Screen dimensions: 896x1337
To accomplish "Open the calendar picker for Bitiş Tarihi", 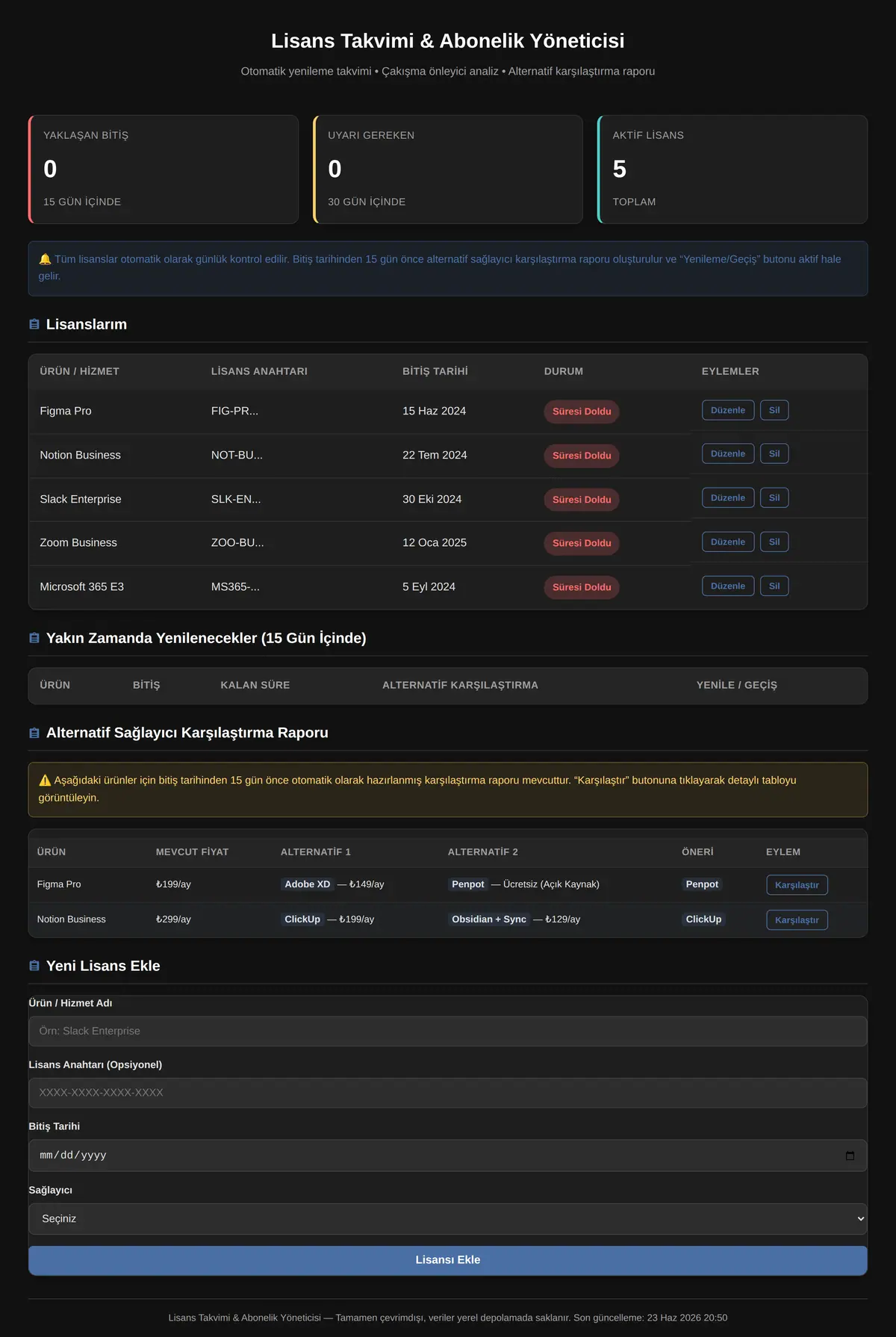I will (x=850, y=1155).
